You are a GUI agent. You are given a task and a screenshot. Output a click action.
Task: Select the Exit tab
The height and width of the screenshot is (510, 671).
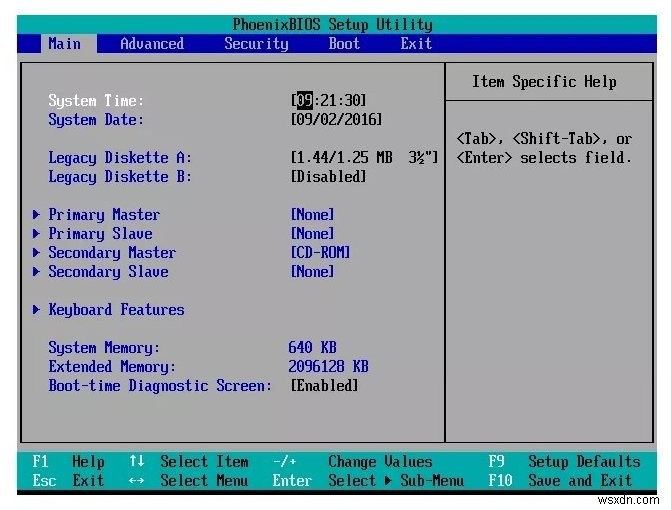[416, 44]
